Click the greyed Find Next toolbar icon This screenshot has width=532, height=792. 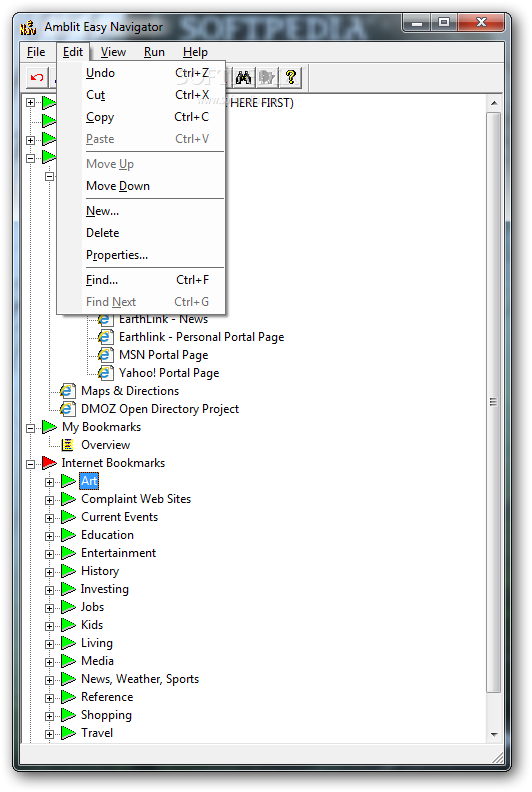click(267, 78)
